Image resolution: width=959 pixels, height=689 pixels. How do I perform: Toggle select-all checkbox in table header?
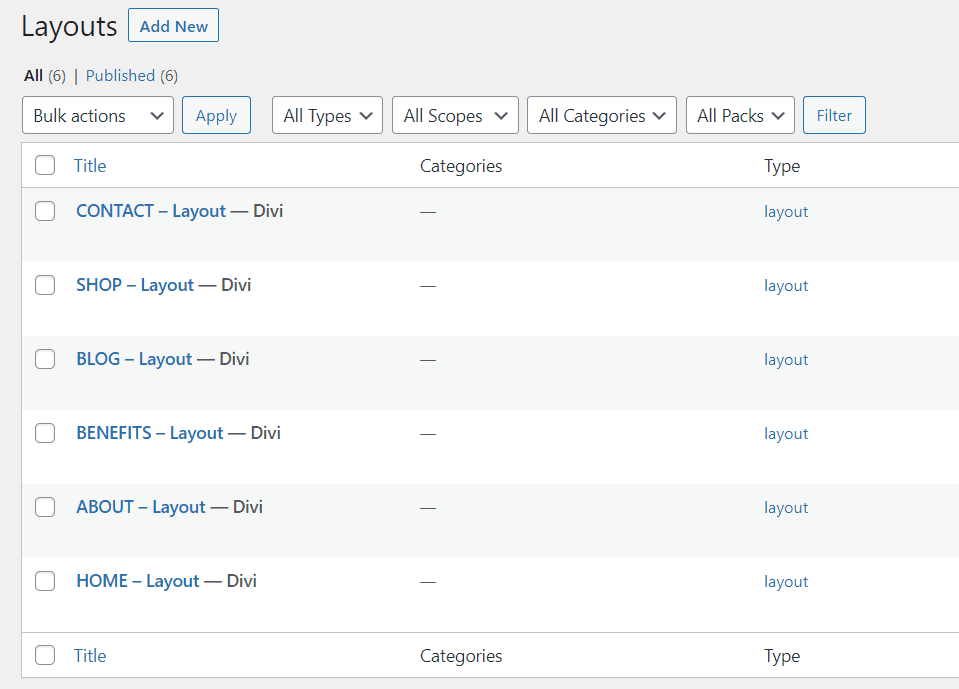pos(45,165)
